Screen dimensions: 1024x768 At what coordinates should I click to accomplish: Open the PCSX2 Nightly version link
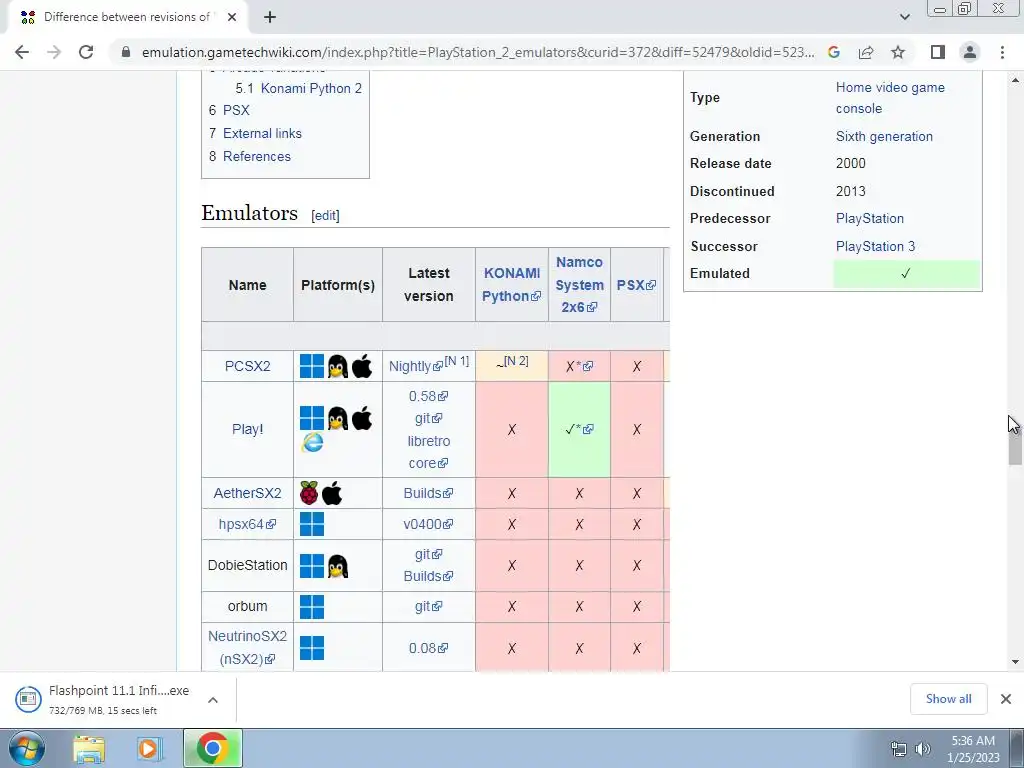(x=415, y=366)
